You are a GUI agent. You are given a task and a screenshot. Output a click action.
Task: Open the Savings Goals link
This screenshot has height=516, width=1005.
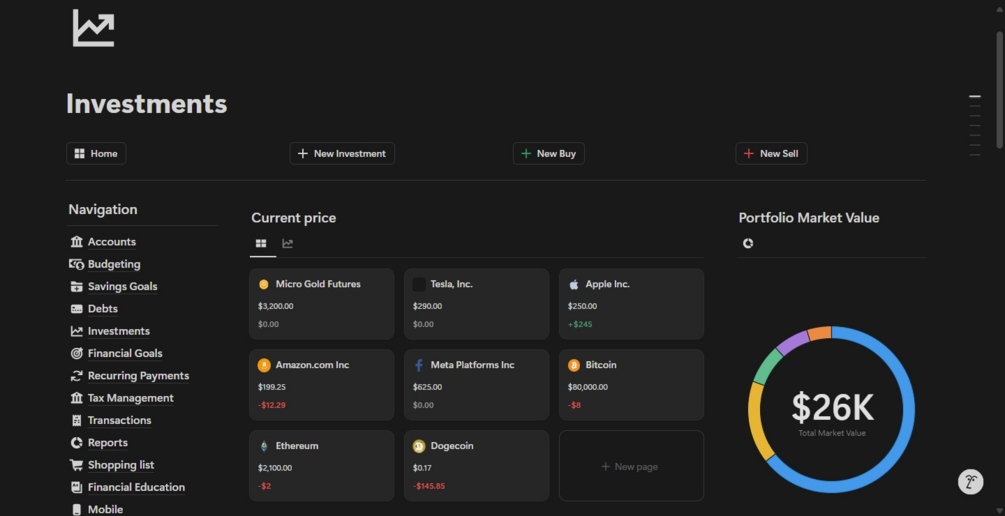tap(122, 287)
